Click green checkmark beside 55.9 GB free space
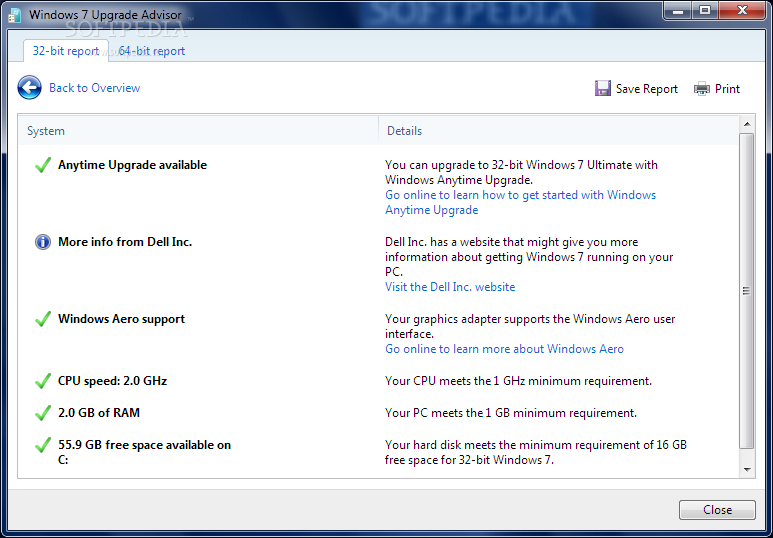The height and width of the screenshot is (538, 773). (x=43, y=445)
